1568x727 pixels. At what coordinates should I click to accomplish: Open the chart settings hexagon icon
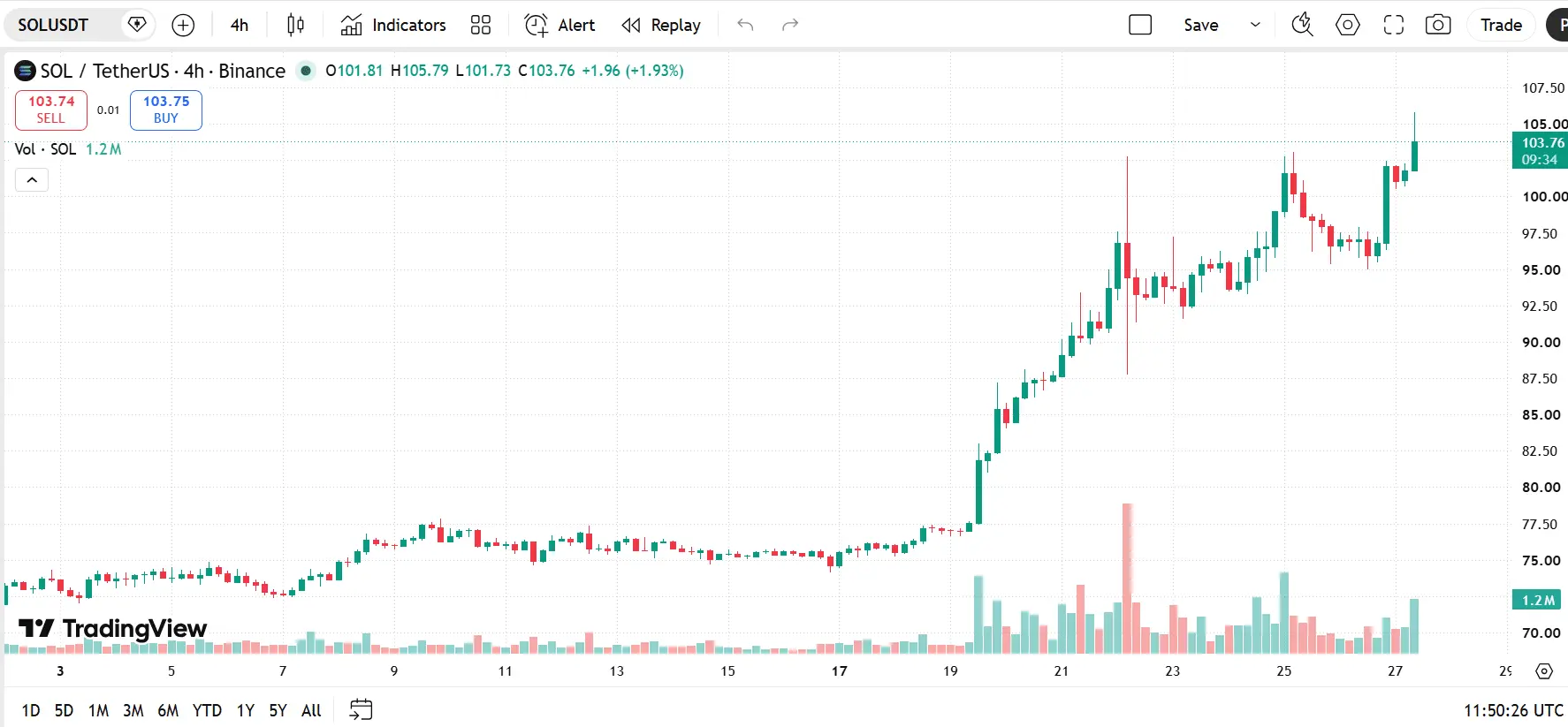1348,25
